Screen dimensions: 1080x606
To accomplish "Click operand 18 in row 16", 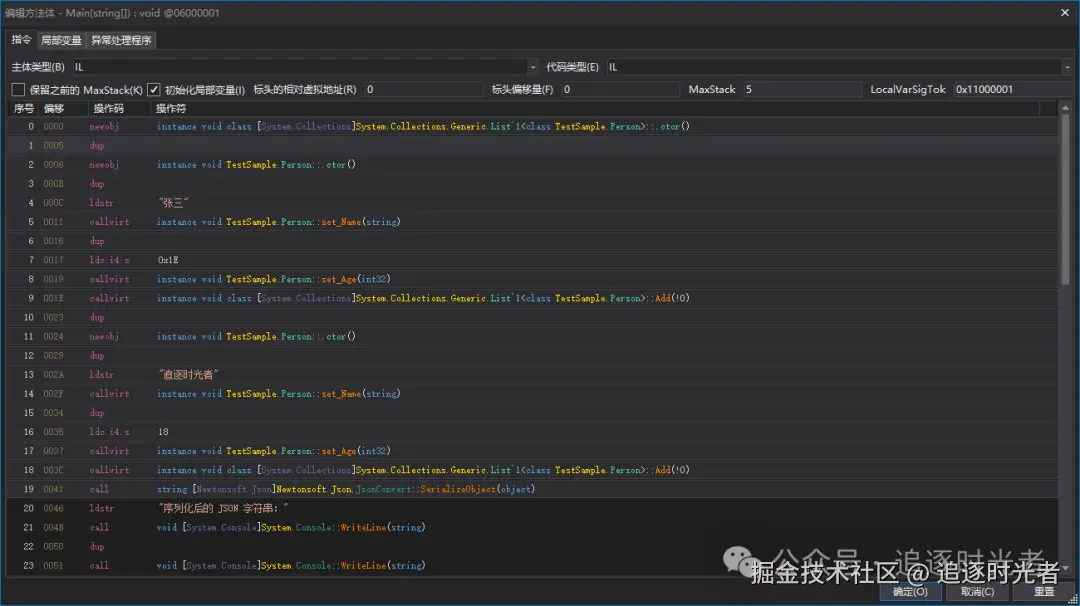I will pyautogui.click(x=163, y=432).
